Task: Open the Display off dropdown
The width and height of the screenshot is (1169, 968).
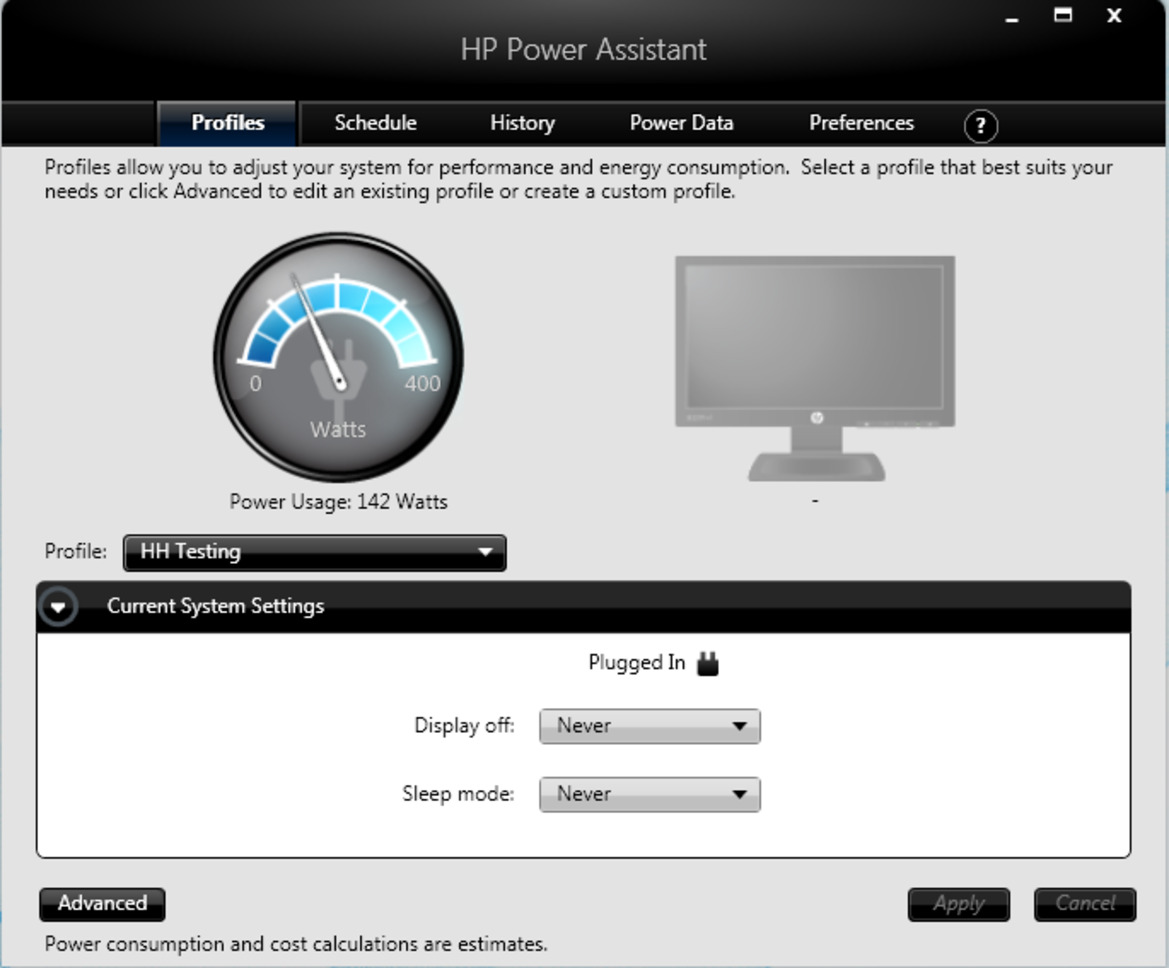Action: point(649,726)
